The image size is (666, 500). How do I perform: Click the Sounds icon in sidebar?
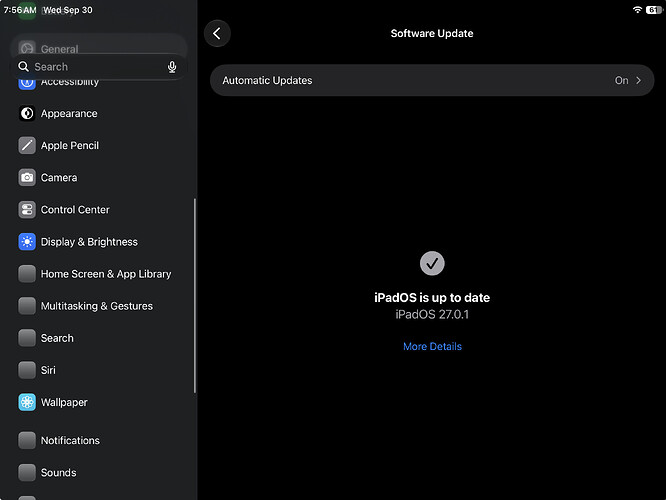[27, 472]
